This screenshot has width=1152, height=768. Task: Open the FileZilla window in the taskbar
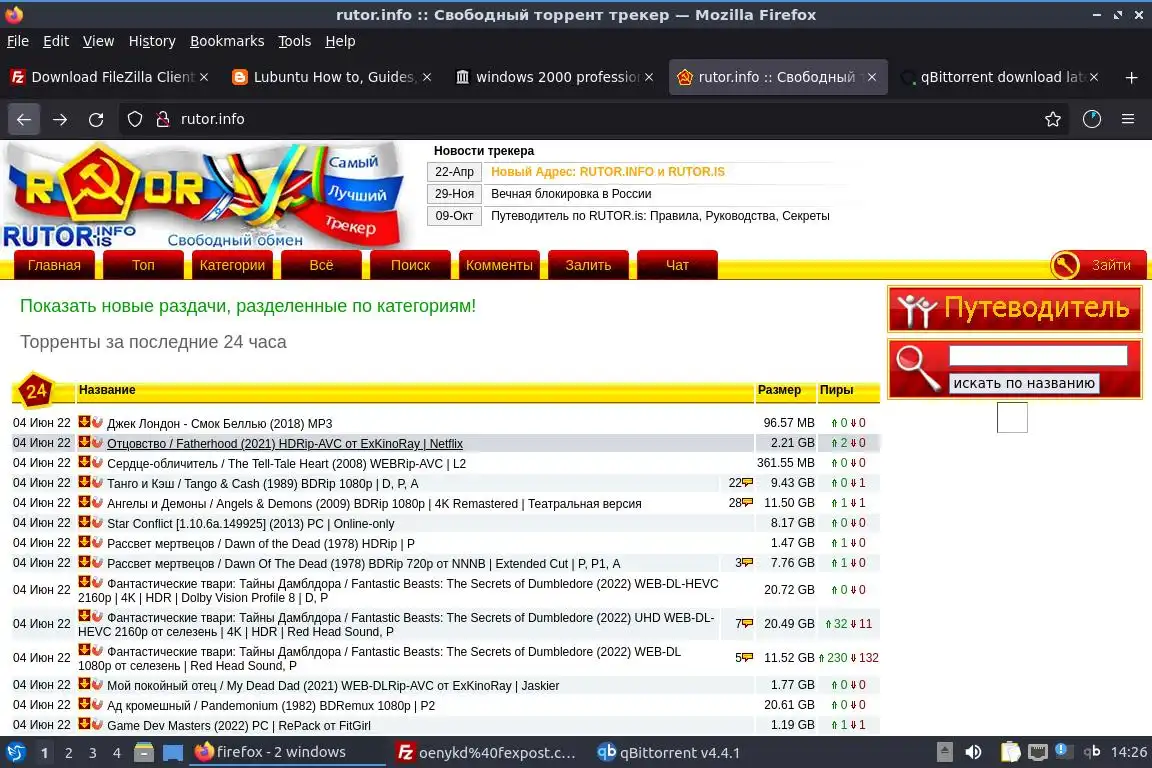(x=486, y=753)
